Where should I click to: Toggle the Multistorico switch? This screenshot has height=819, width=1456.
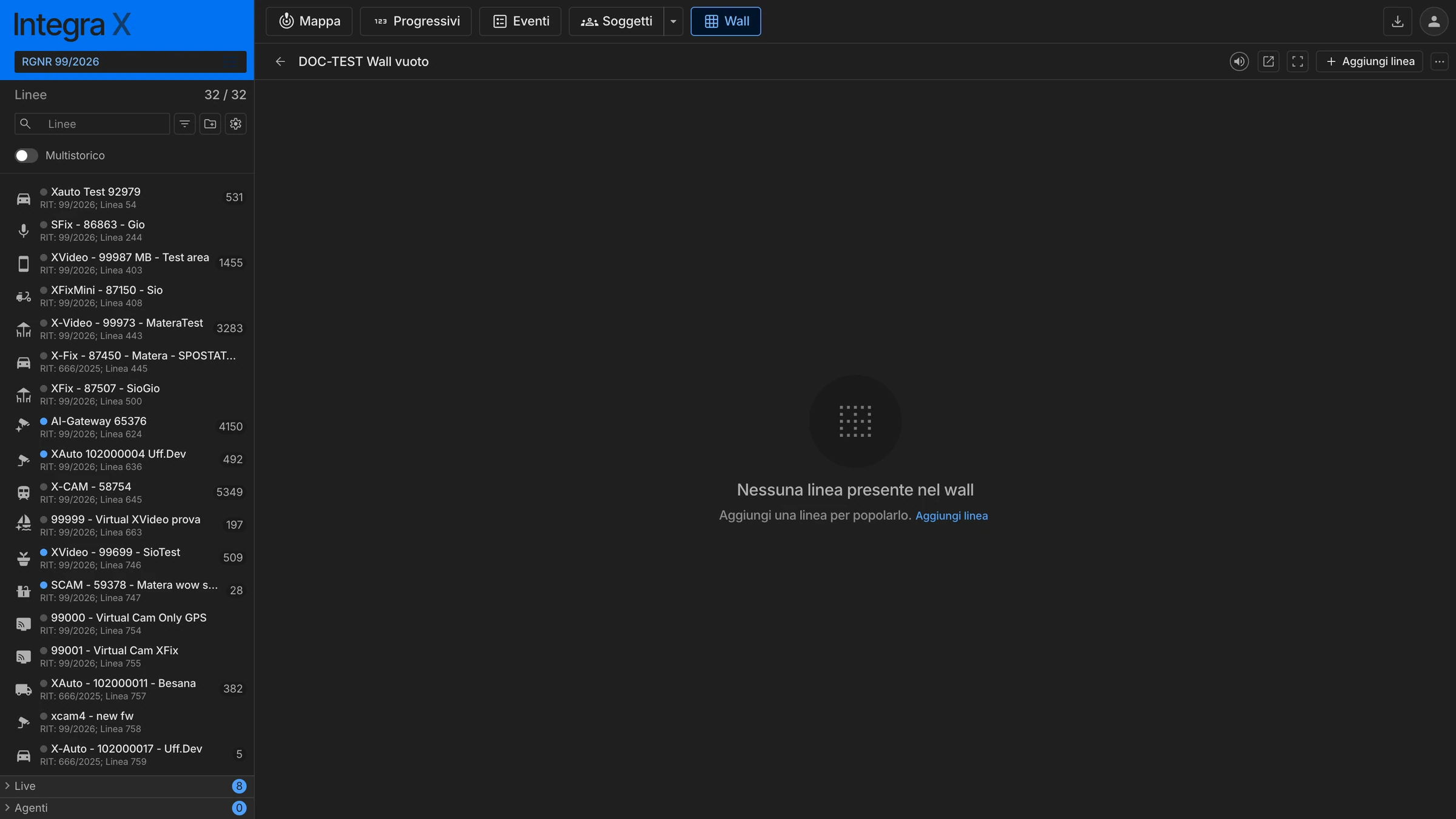[26, 155]
